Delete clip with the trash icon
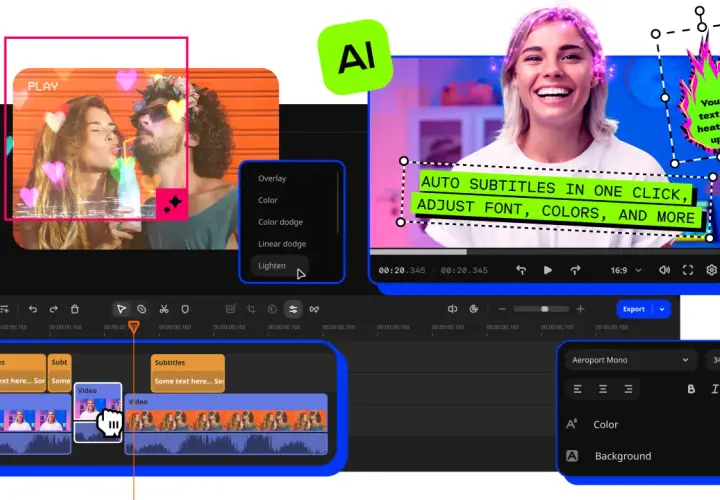This screenshot has width=720, height=500. tap(75, 309)
